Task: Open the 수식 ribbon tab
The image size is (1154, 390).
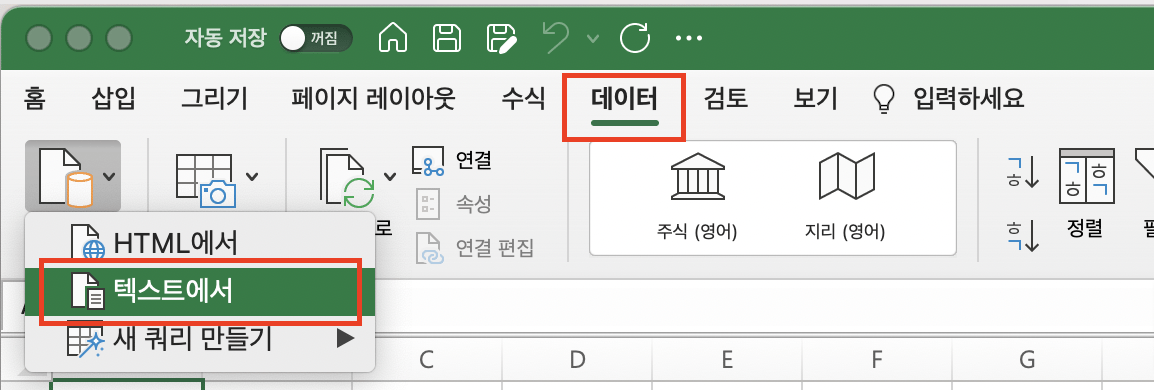Action: tap(523, 98)
